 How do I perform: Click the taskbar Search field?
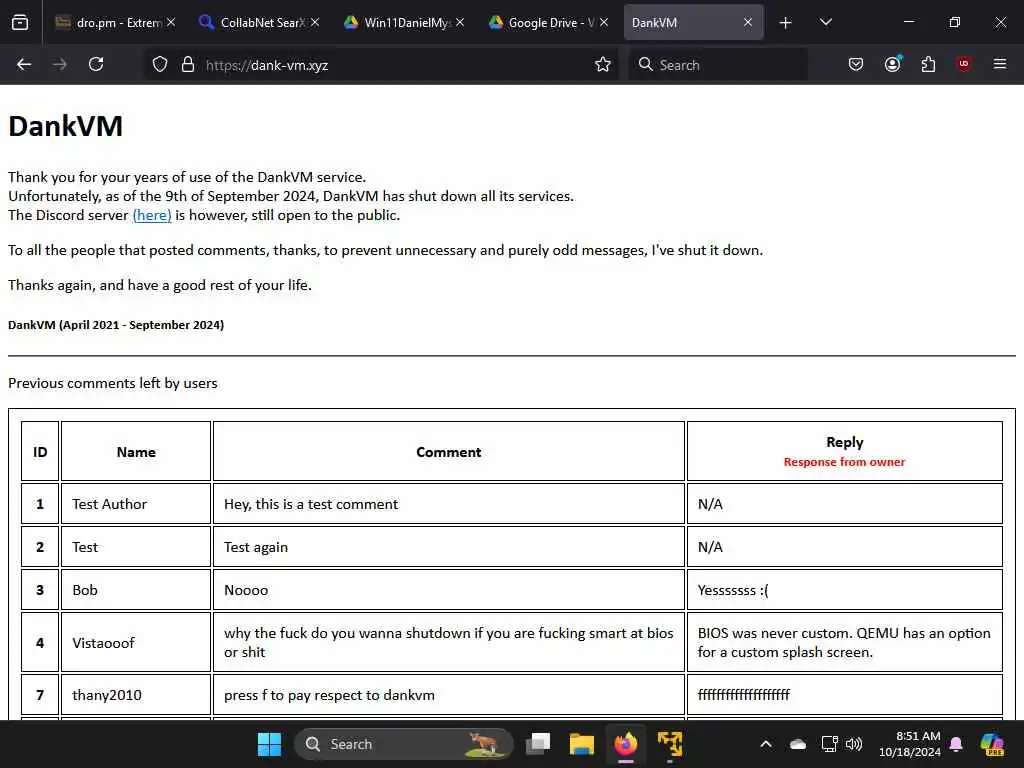click(404, 744)
